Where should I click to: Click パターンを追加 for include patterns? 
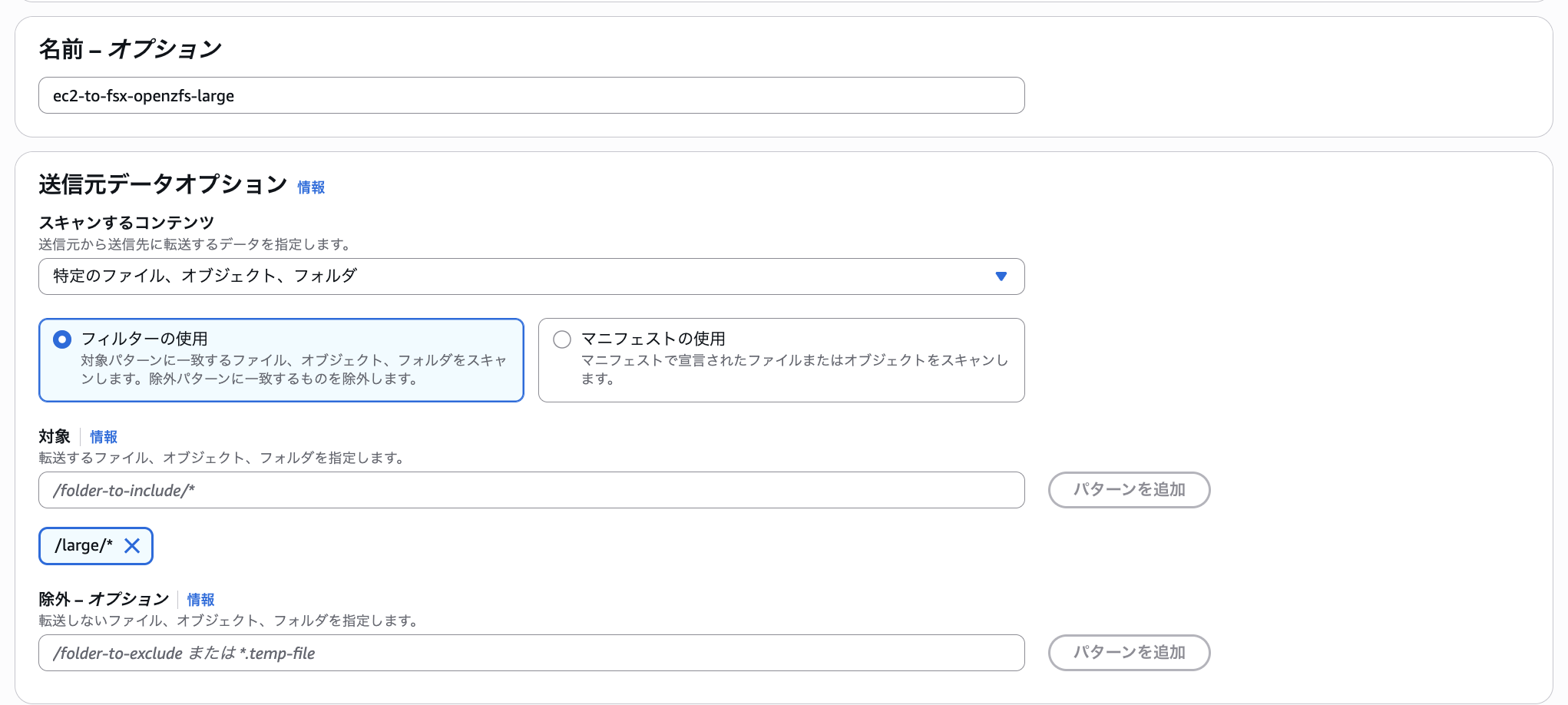click(1129, 490)
